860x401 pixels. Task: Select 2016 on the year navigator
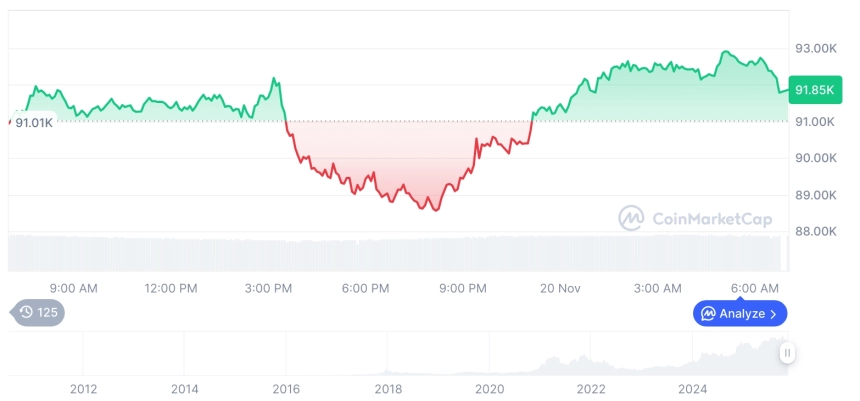pos(286,389)
